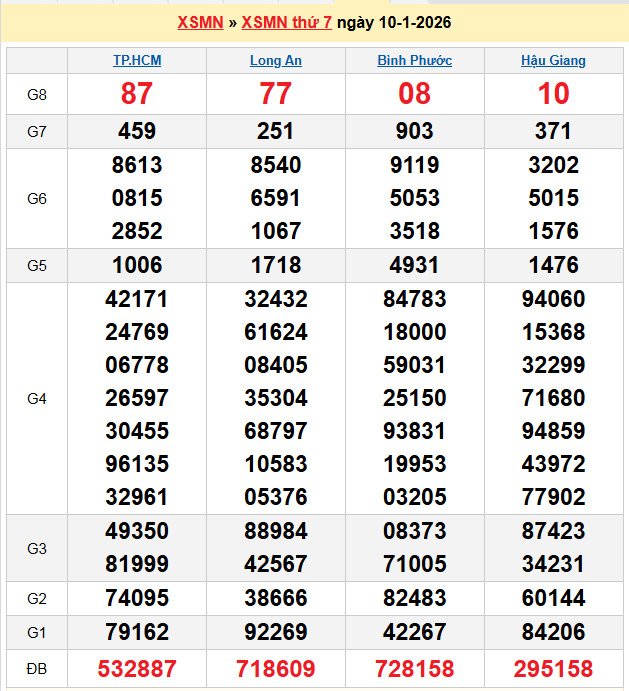Click the TP.HCM special prize 532887
The height and width of the screenshot is (691, 629).
(x=137, y=668)
